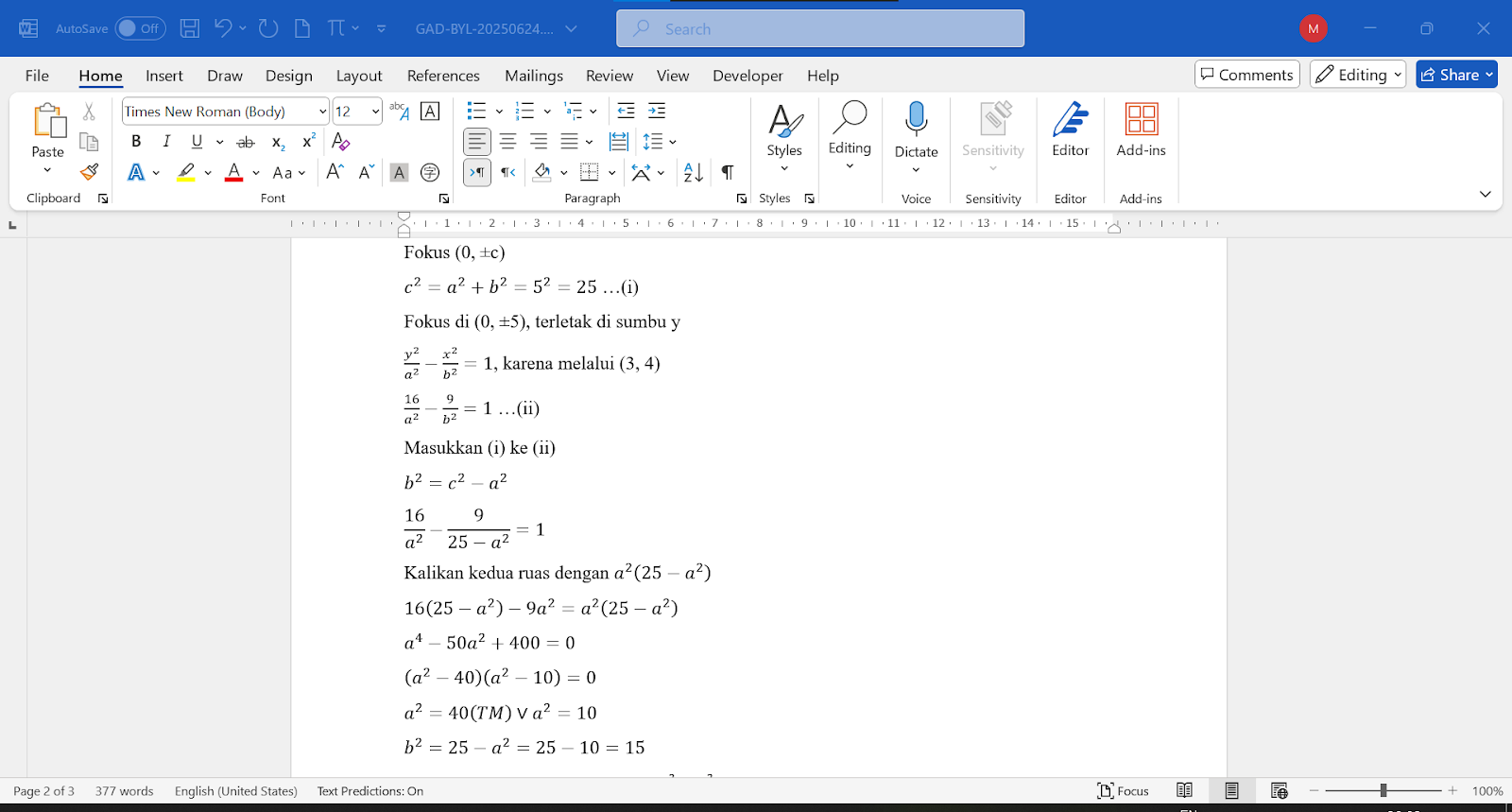Viewport: 1512px width, 812px height.
Task: Click the Sort A-Z icon
Action: (x=694, y=172)
